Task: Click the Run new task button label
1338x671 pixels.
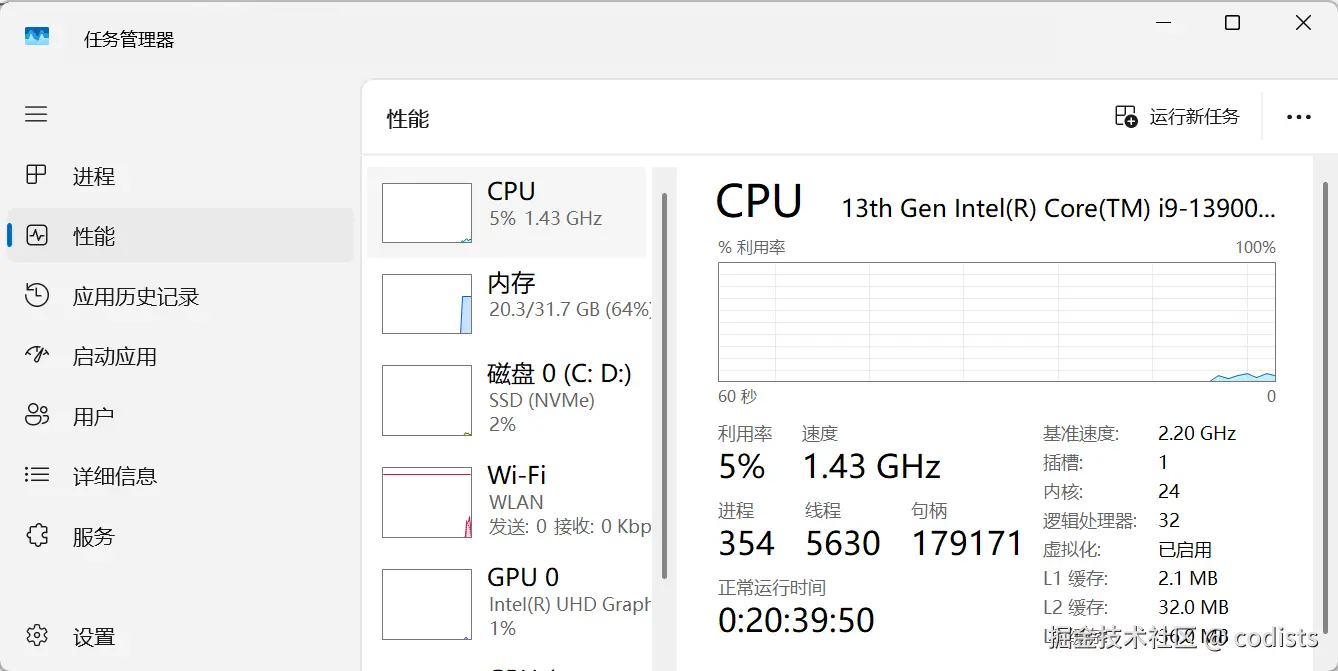Action: pyautogui.click(x=1194, y=117)
